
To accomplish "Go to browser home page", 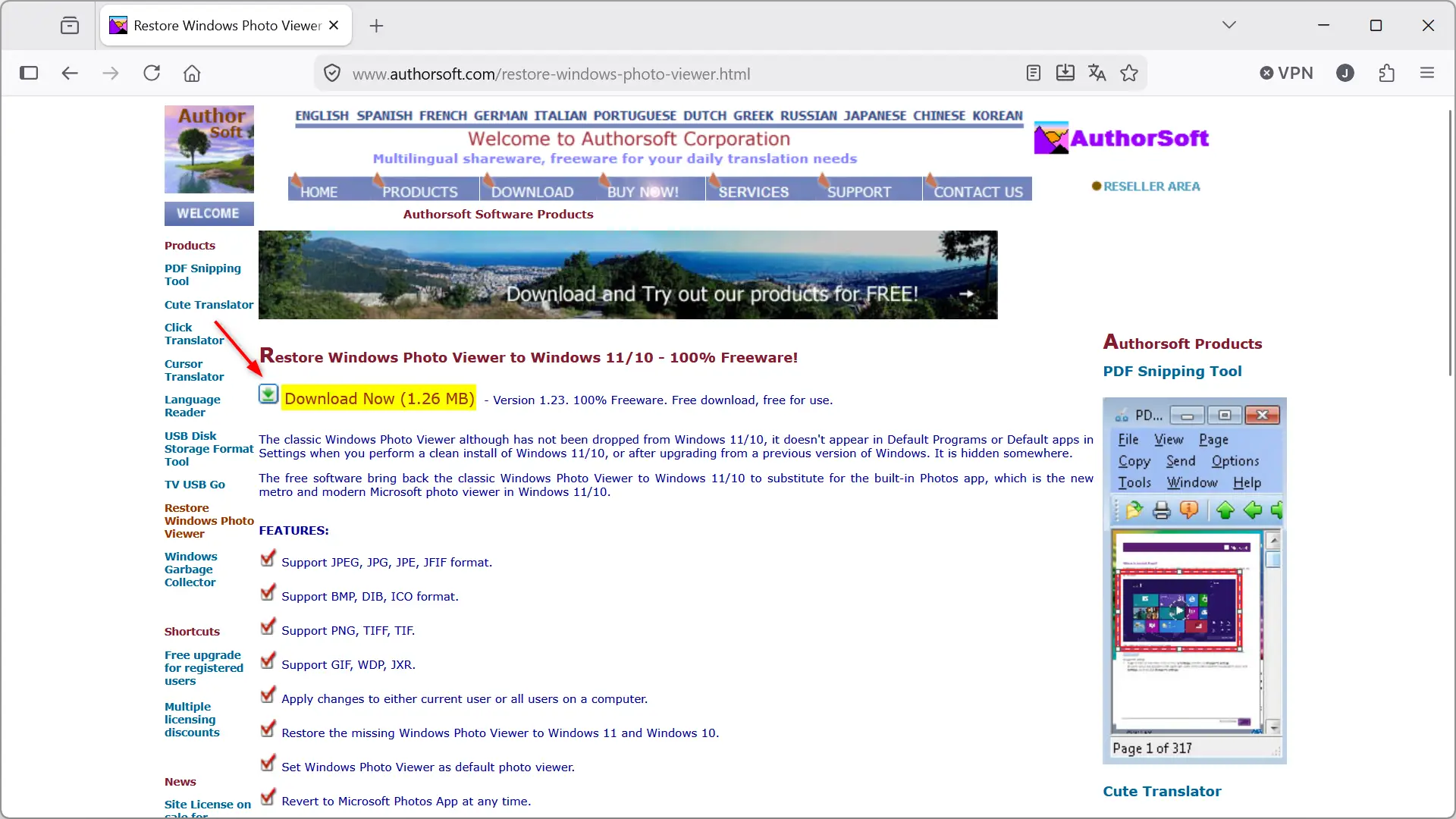I will (192, 74).
